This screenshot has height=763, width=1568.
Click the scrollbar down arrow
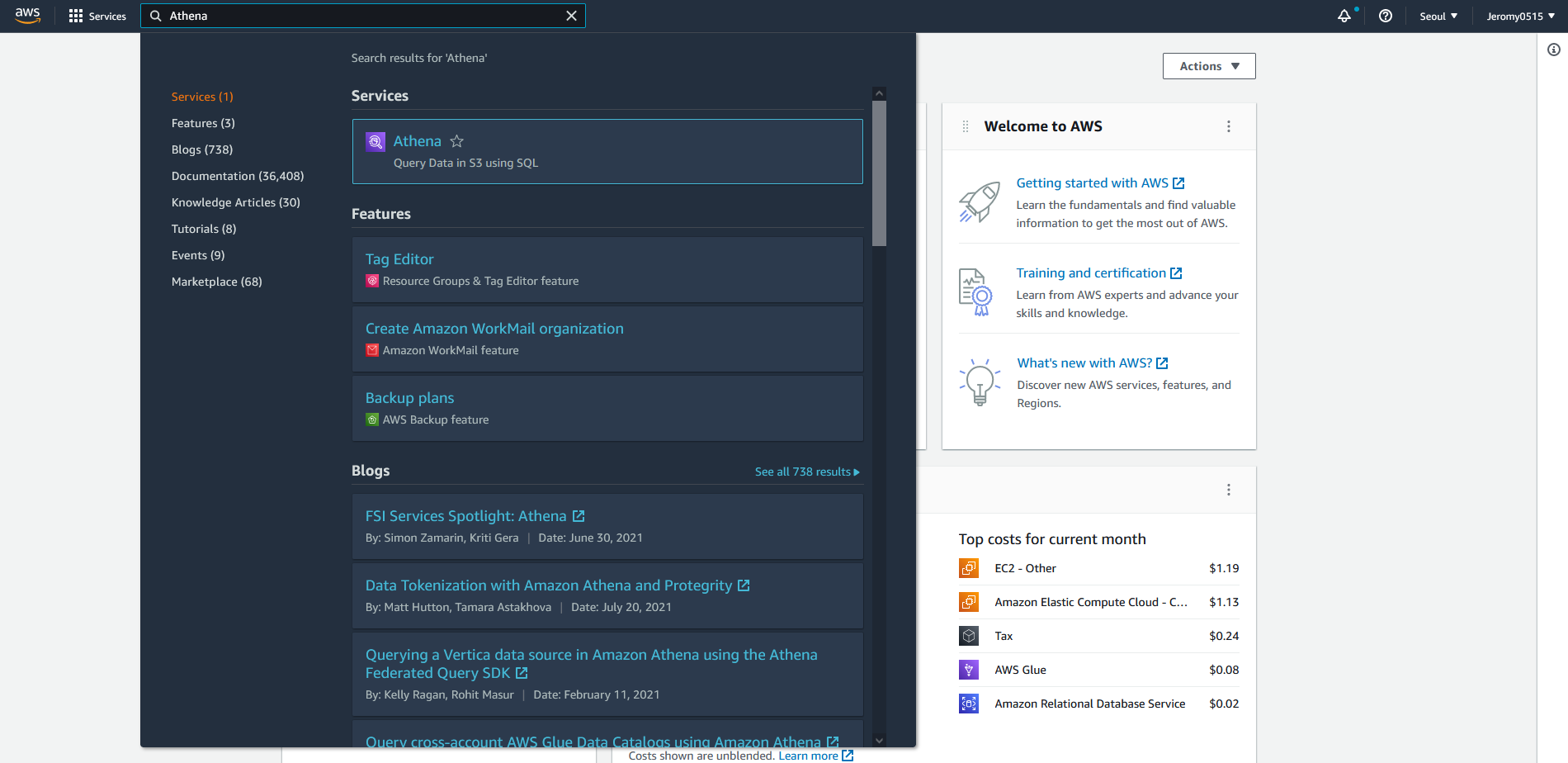click(x=879, y=741)
